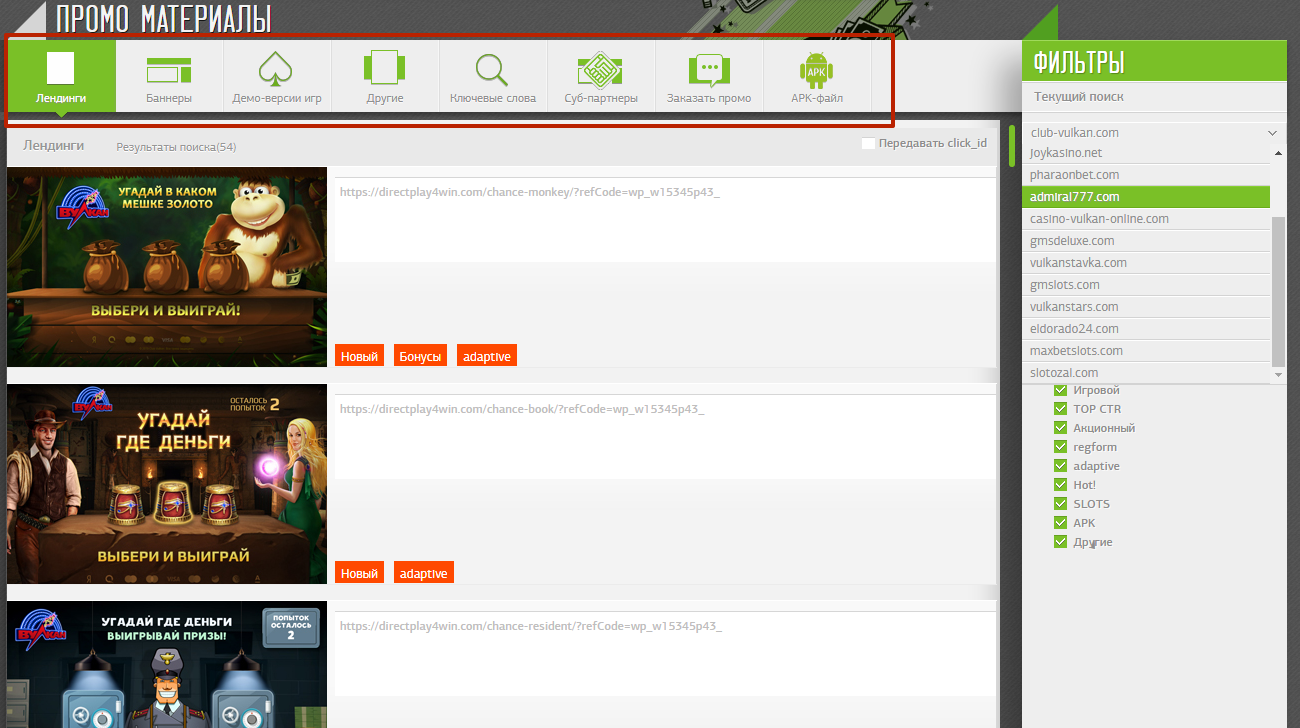
Task: Click the Текущий поиск heading
Action: coord(1079,97)
